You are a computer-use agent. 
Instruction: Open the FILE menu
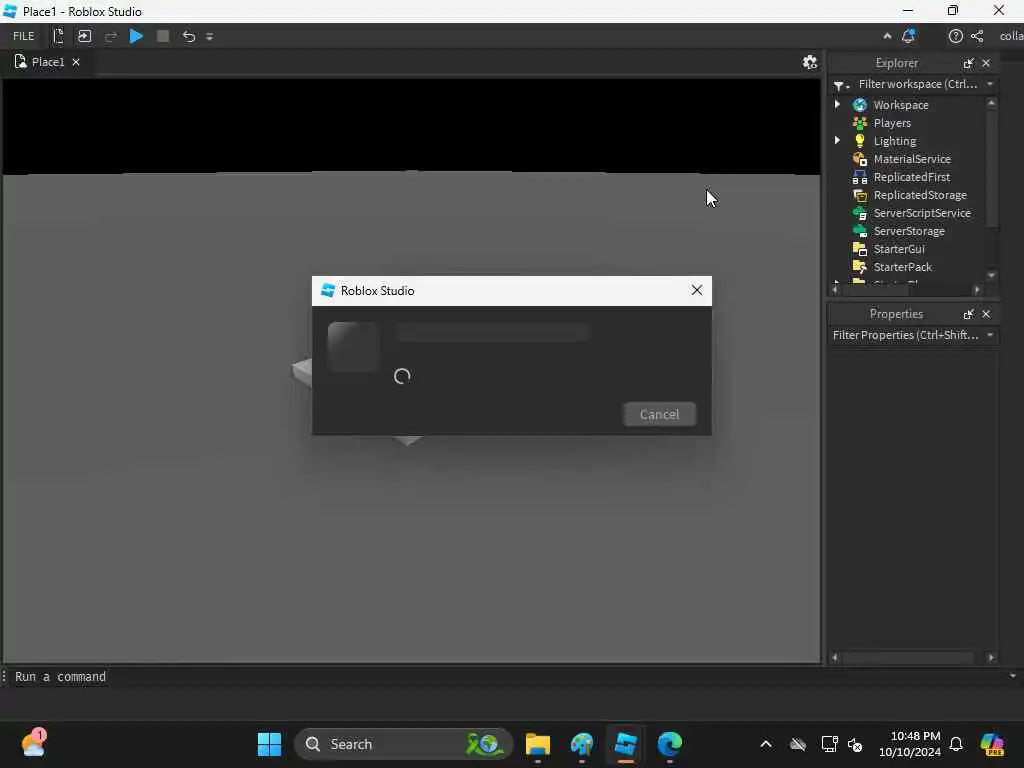point(24,36)
